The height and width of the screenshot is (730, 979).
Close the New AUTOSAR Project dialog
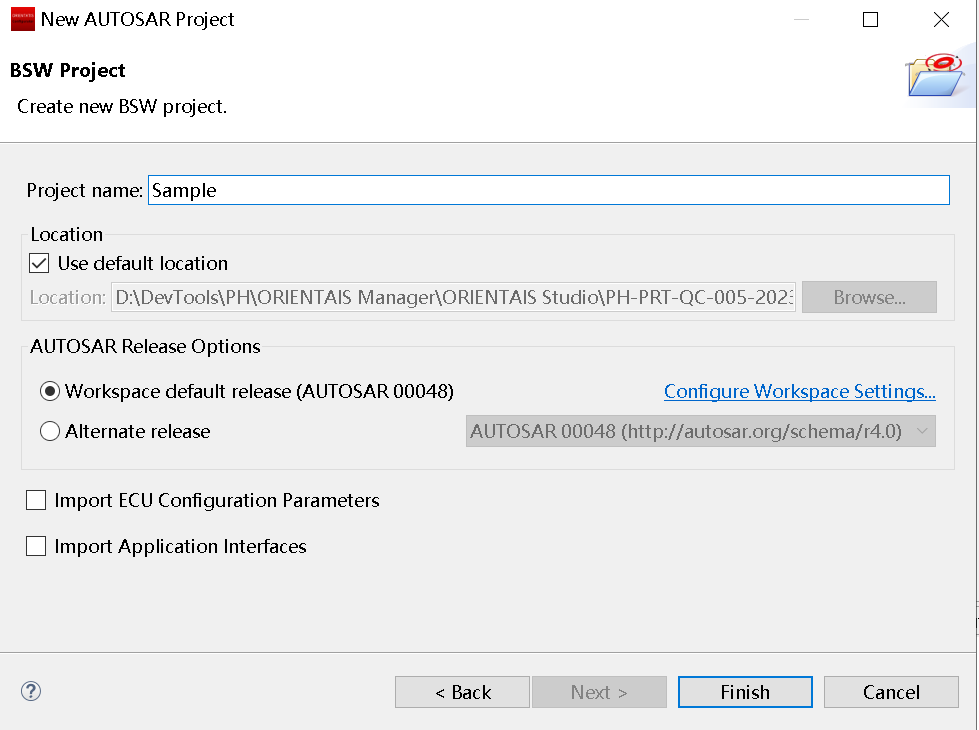(x=940, y=20)
